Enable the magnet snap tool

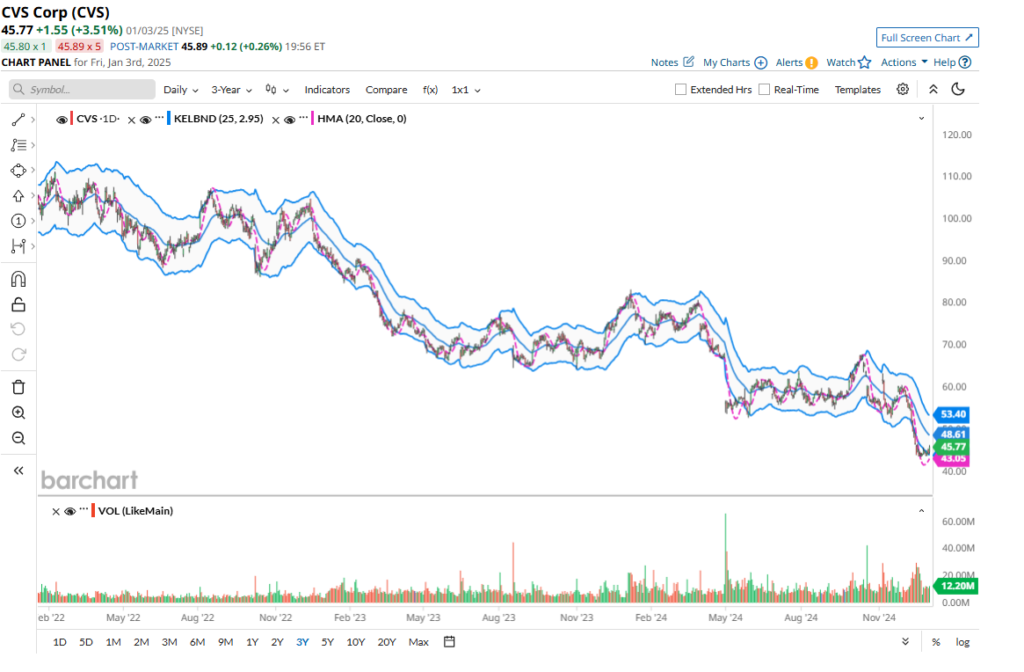click(18, 279)
